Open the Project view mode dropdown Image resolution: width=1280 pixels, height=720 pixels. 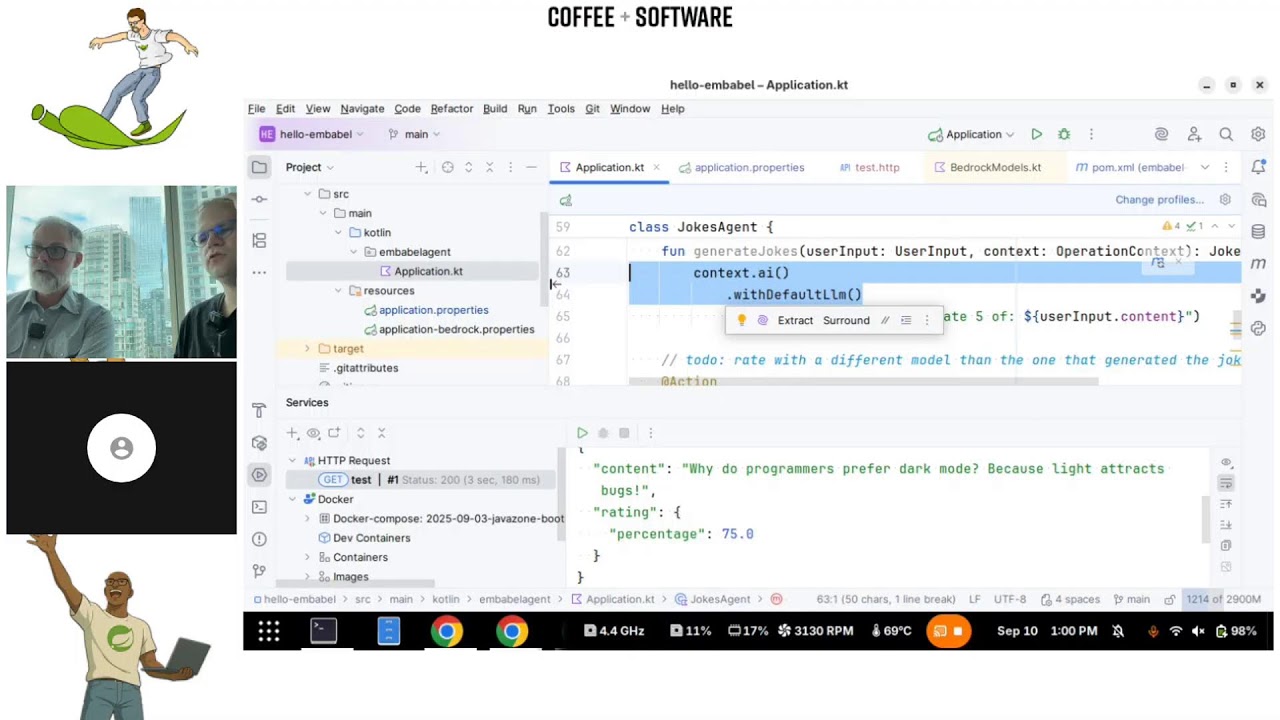pyautogui.click(x=310, y=167)
